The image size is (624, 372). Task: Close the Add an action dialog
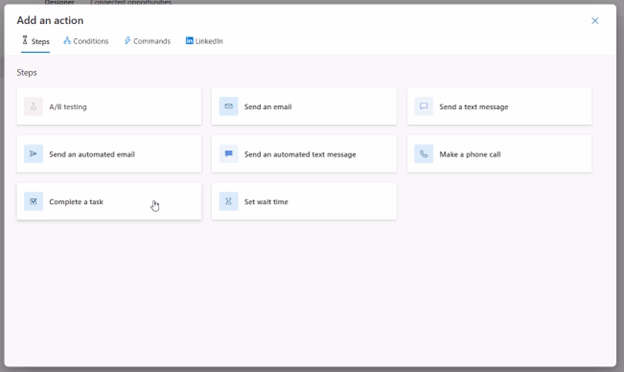(x=595, y=21)
